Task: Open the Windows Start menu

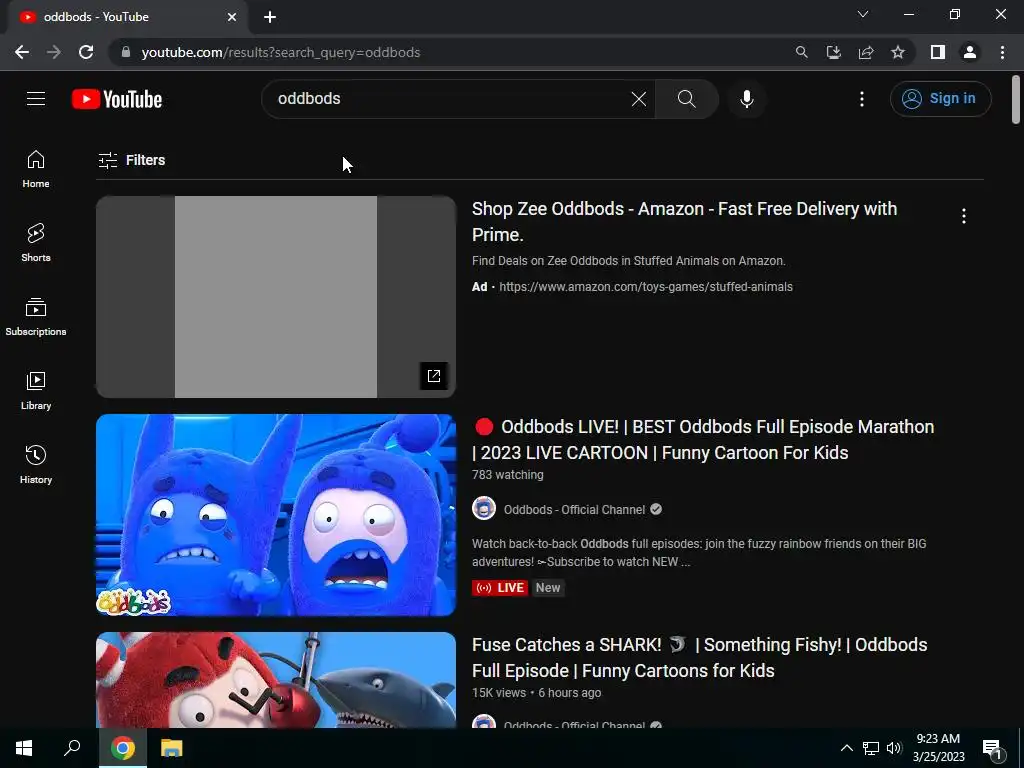Action: point(24,748)
